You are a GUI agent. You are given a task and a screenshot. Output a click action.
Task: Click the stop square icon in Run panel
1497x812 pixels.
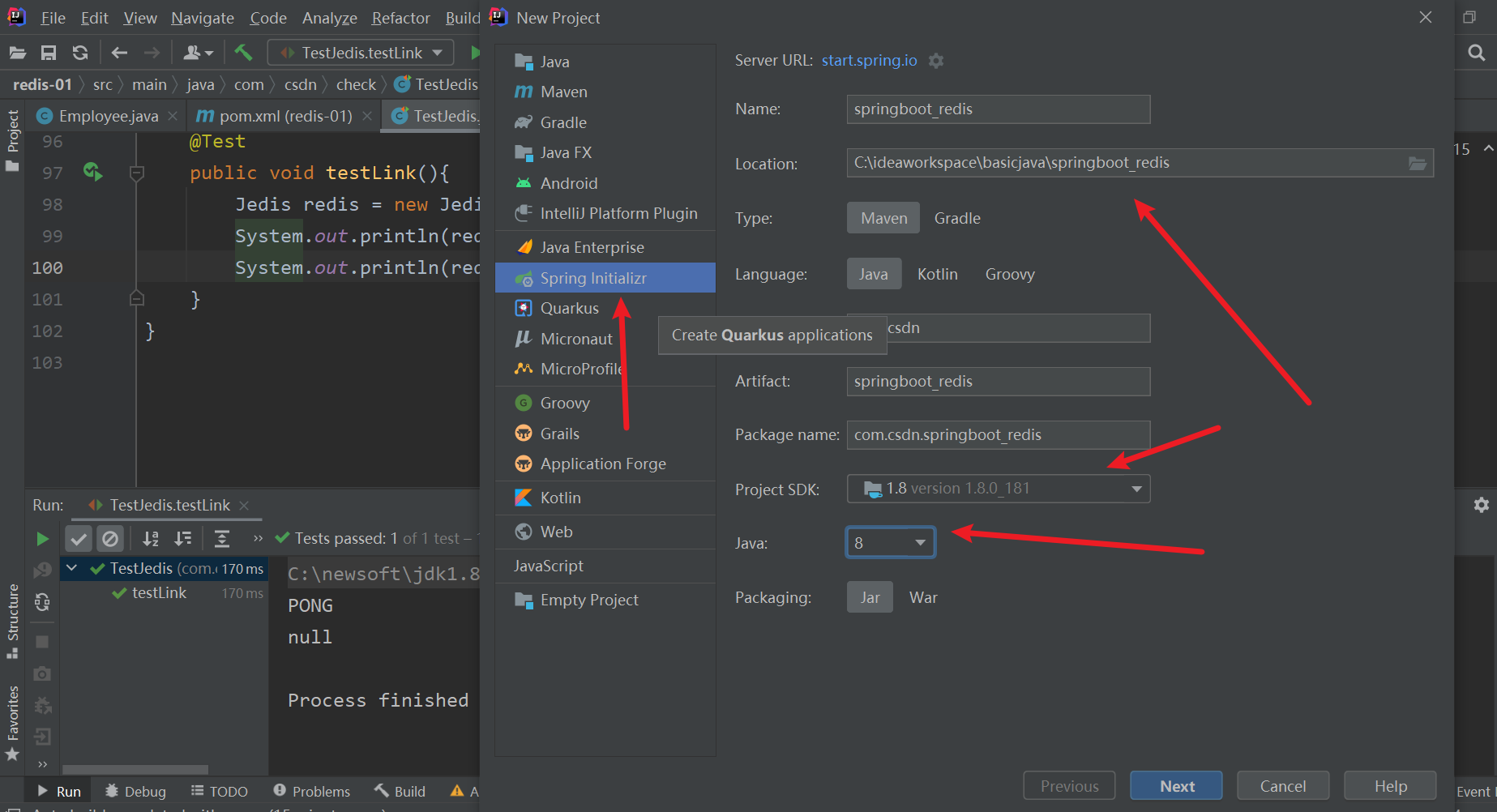point(42,642)
